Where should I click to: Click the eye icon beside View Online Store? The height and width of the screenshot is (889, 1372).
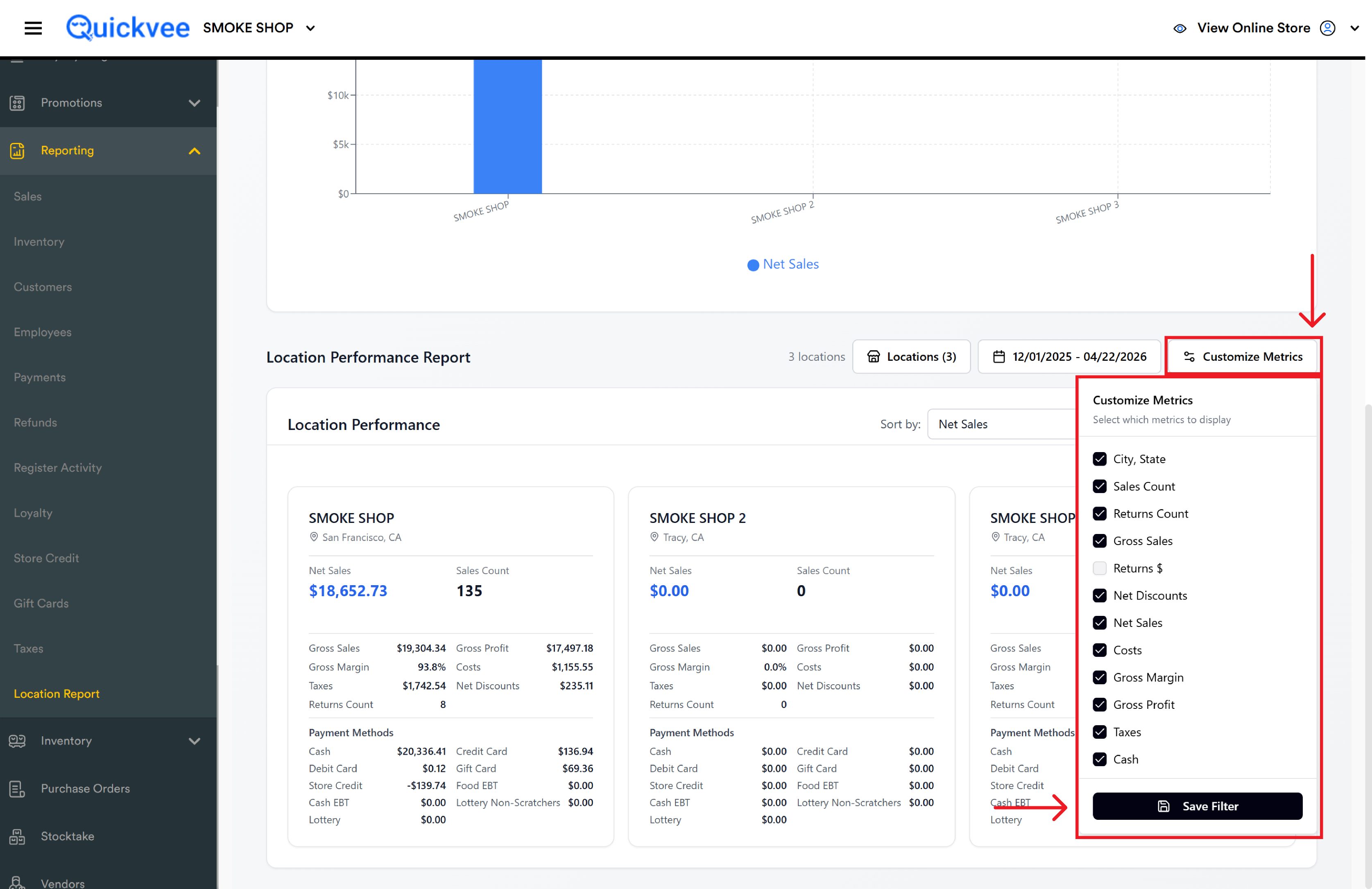coord(1180,28)
